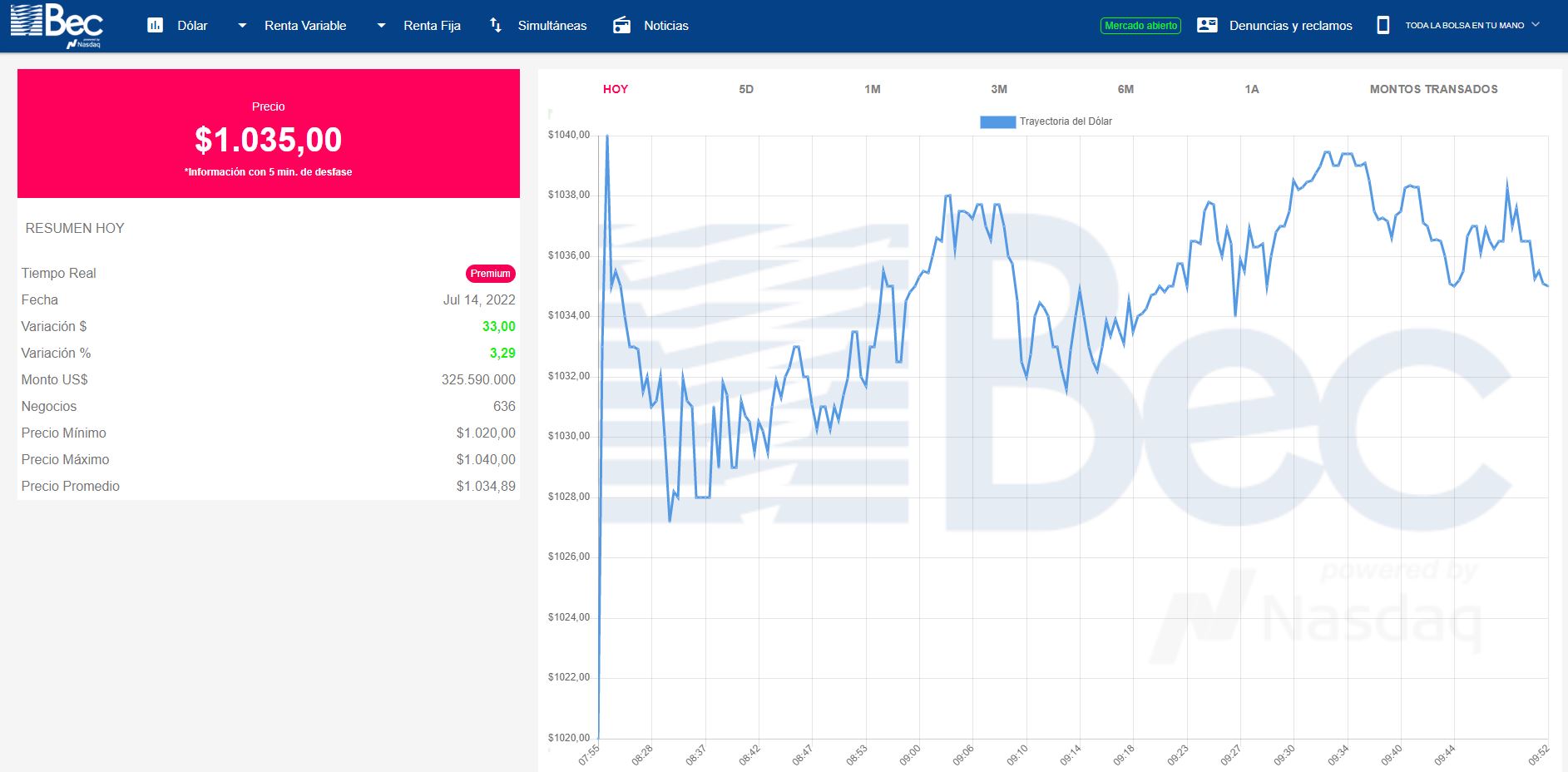The height and width of the screenshot is (772, 1568).
Task: Click the up-down arrows Simultáneas icon
Action: click(x=496, y=25)
